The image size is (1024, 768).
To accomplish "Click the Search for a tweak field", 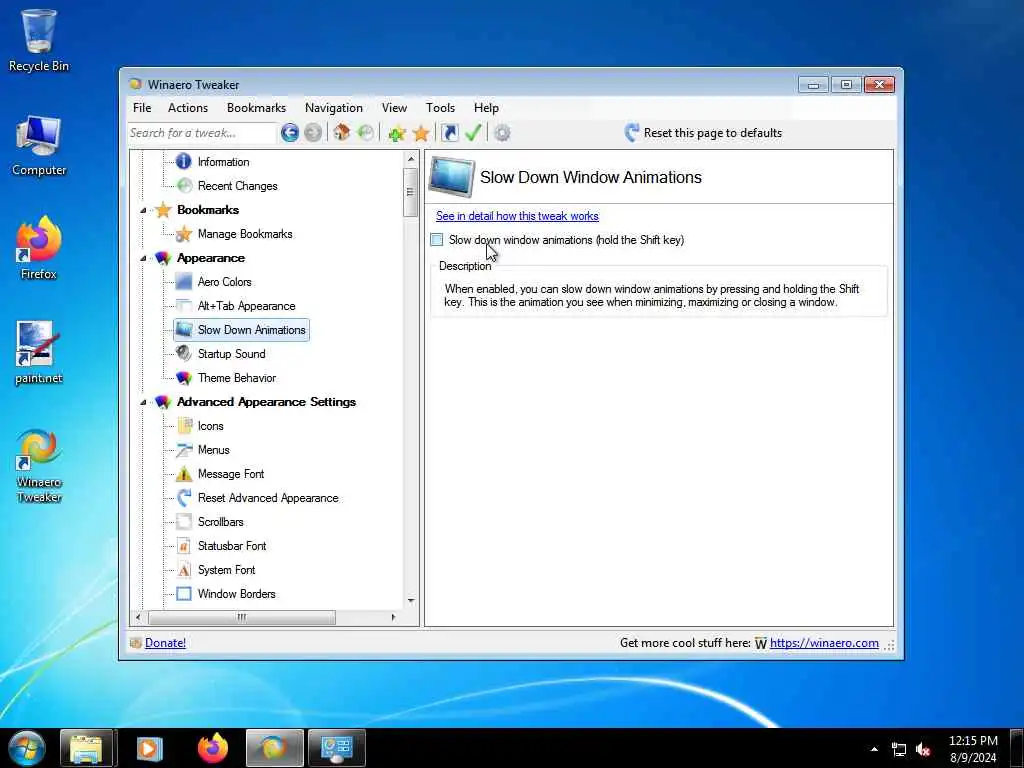I will pyautogui.click(x=202, y=133).
